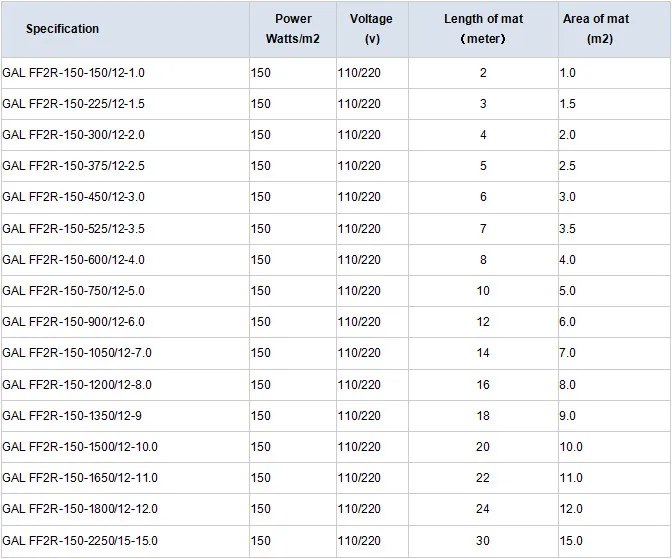Click mat length value 3

(x=483, y=104)
